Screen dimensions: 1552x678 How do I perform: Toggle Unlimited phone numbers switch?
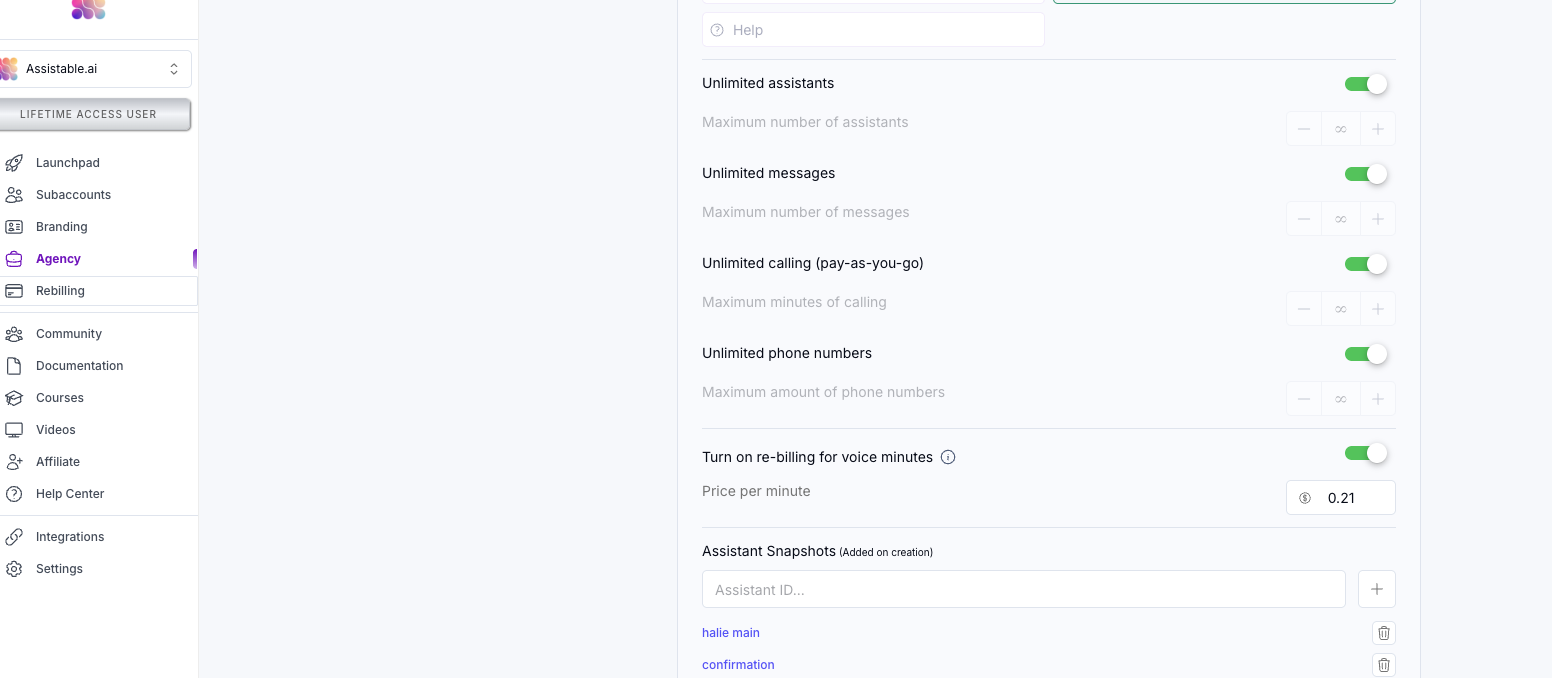click(x=1366, y=354)
